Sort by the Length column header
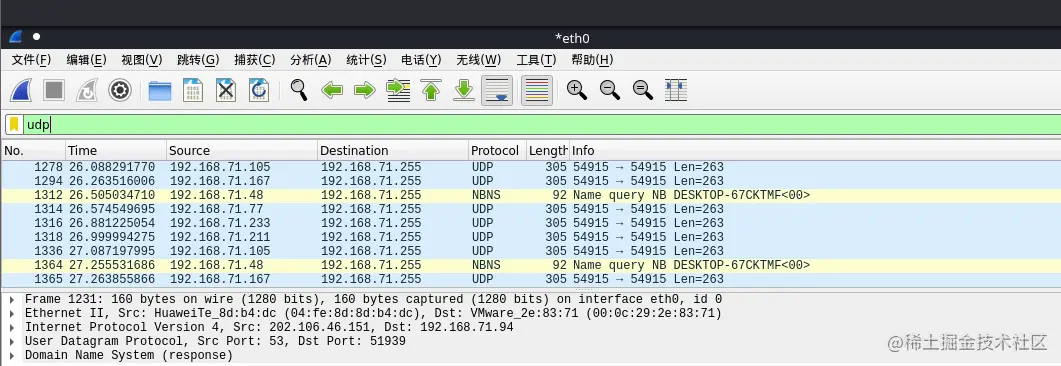1061x366 pixels. coord(547,150)
